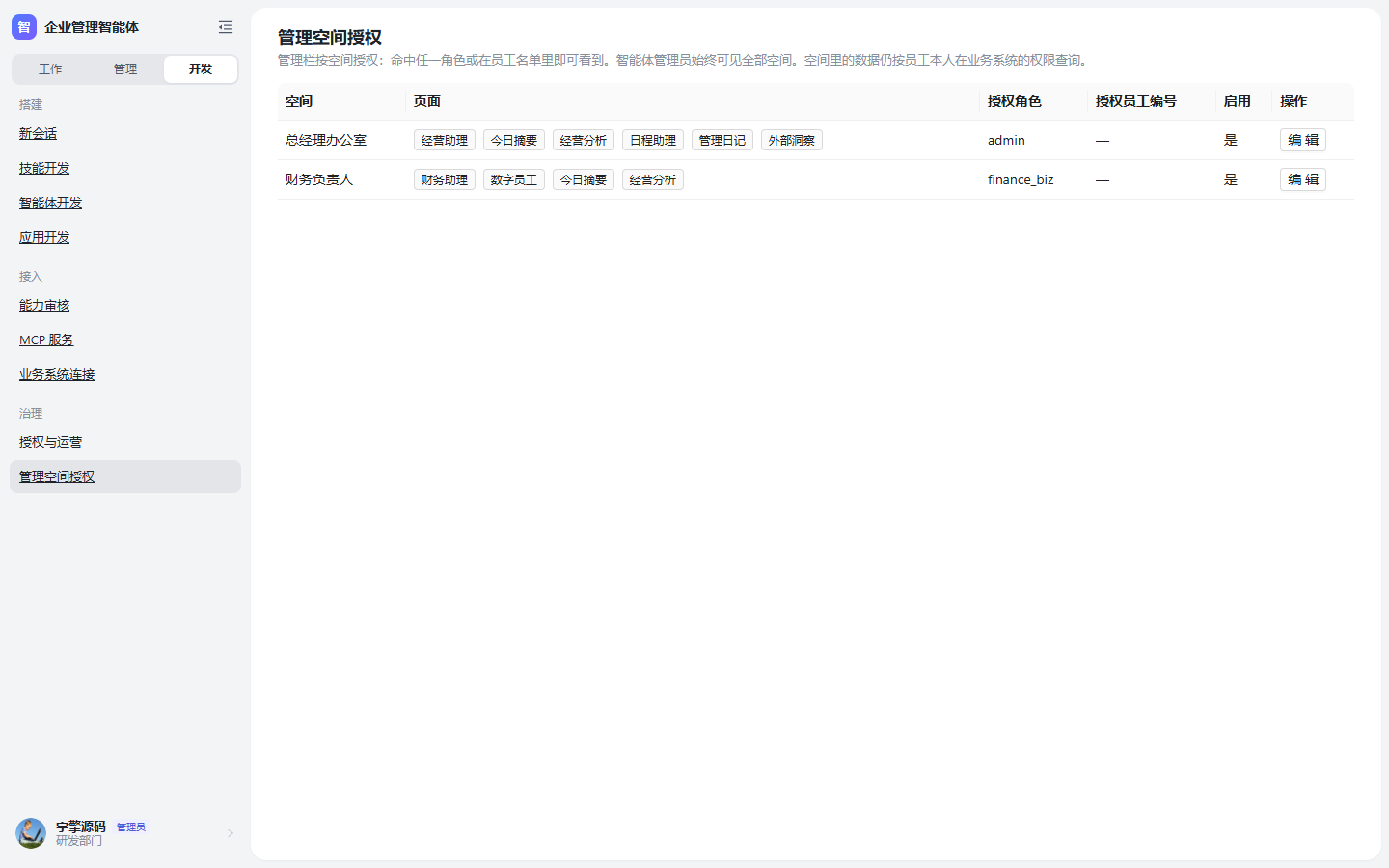Expand the user profile chevron arrow
Viewport: 1389px width, 868px height.
click(231, 833)
